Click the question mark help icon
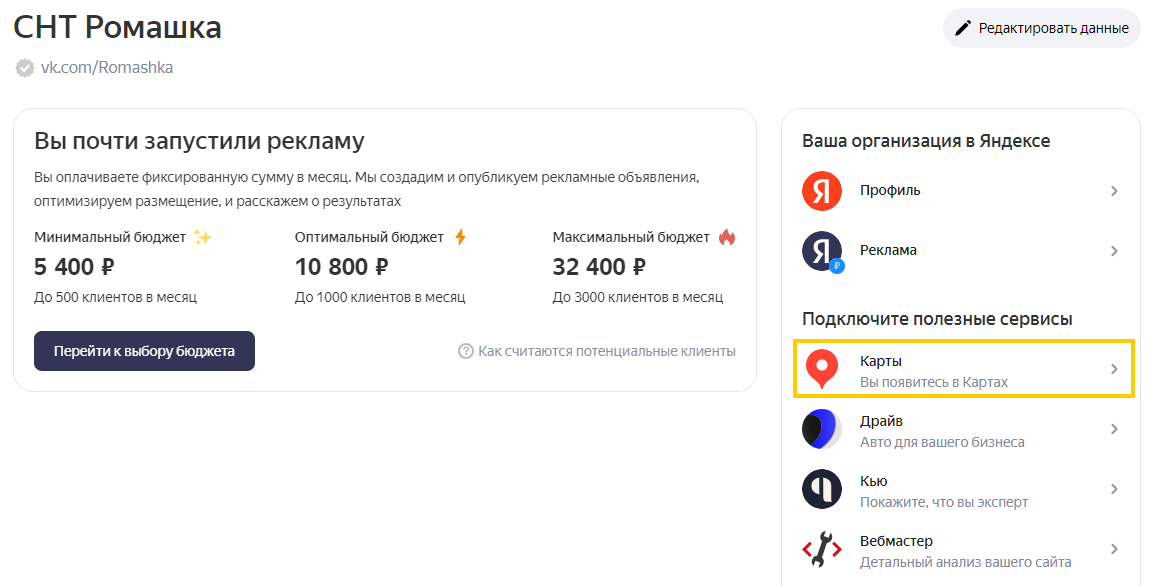The height and width of the screenshot is (586, 1154). [465, 351]
